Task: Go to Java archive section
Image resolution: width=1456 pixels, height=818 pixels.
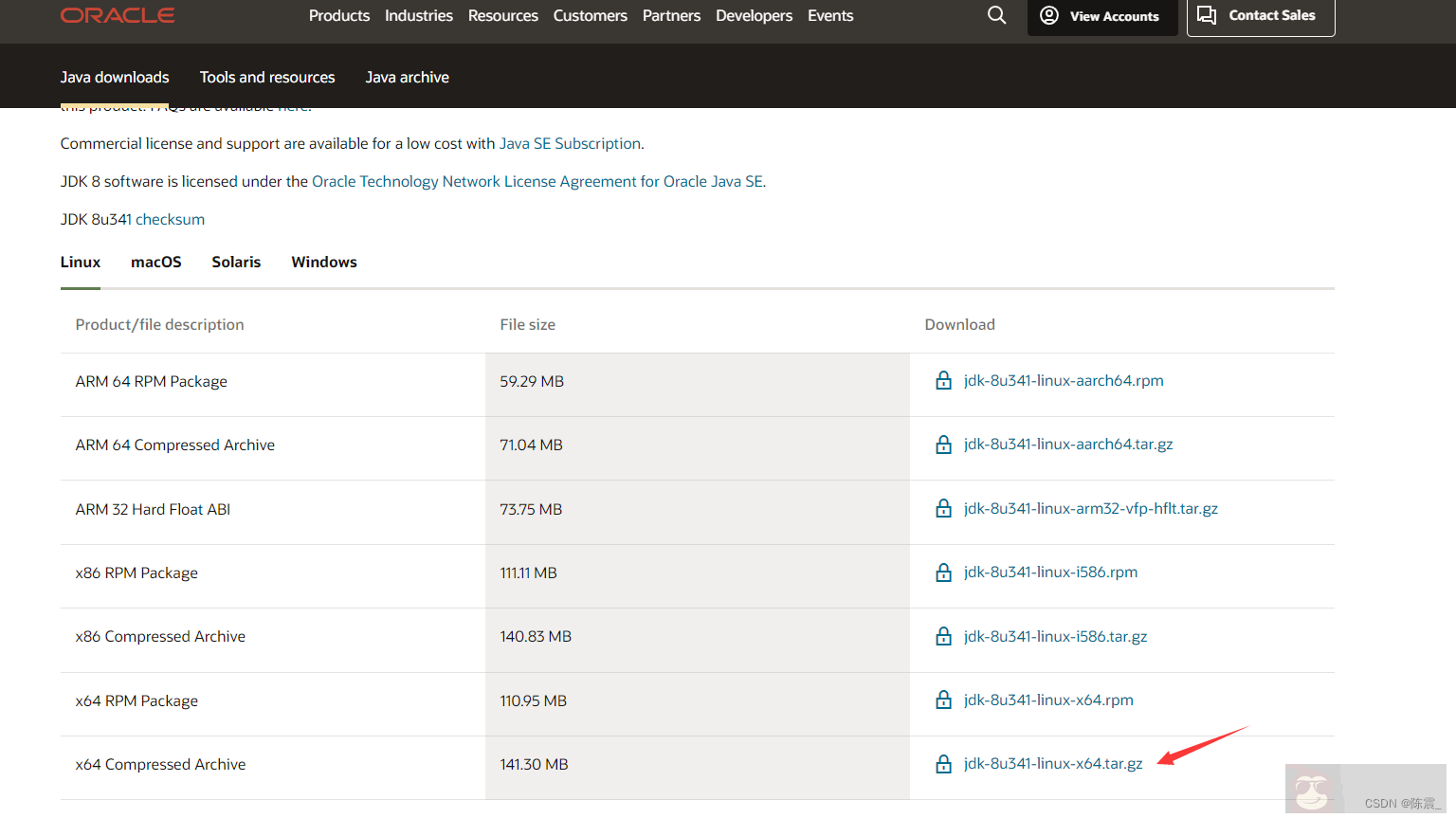Action: 408,78
